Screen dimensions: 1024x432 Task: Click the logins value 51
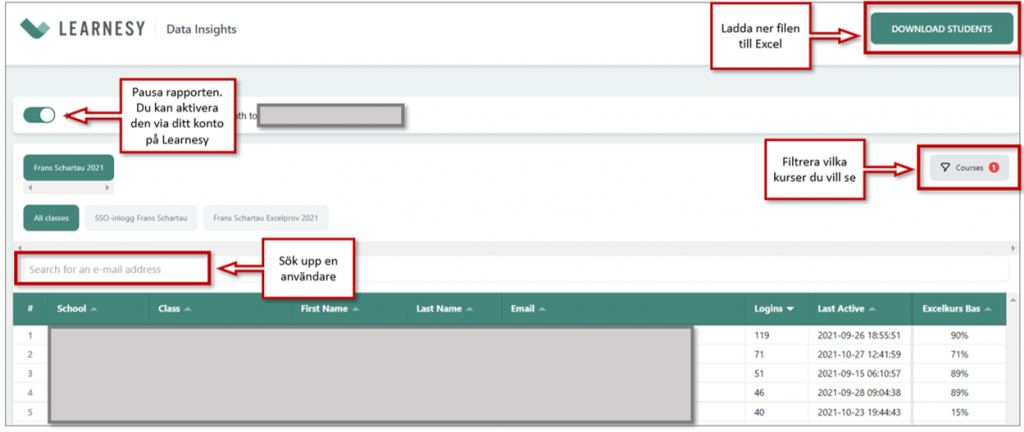click(758, 374)
